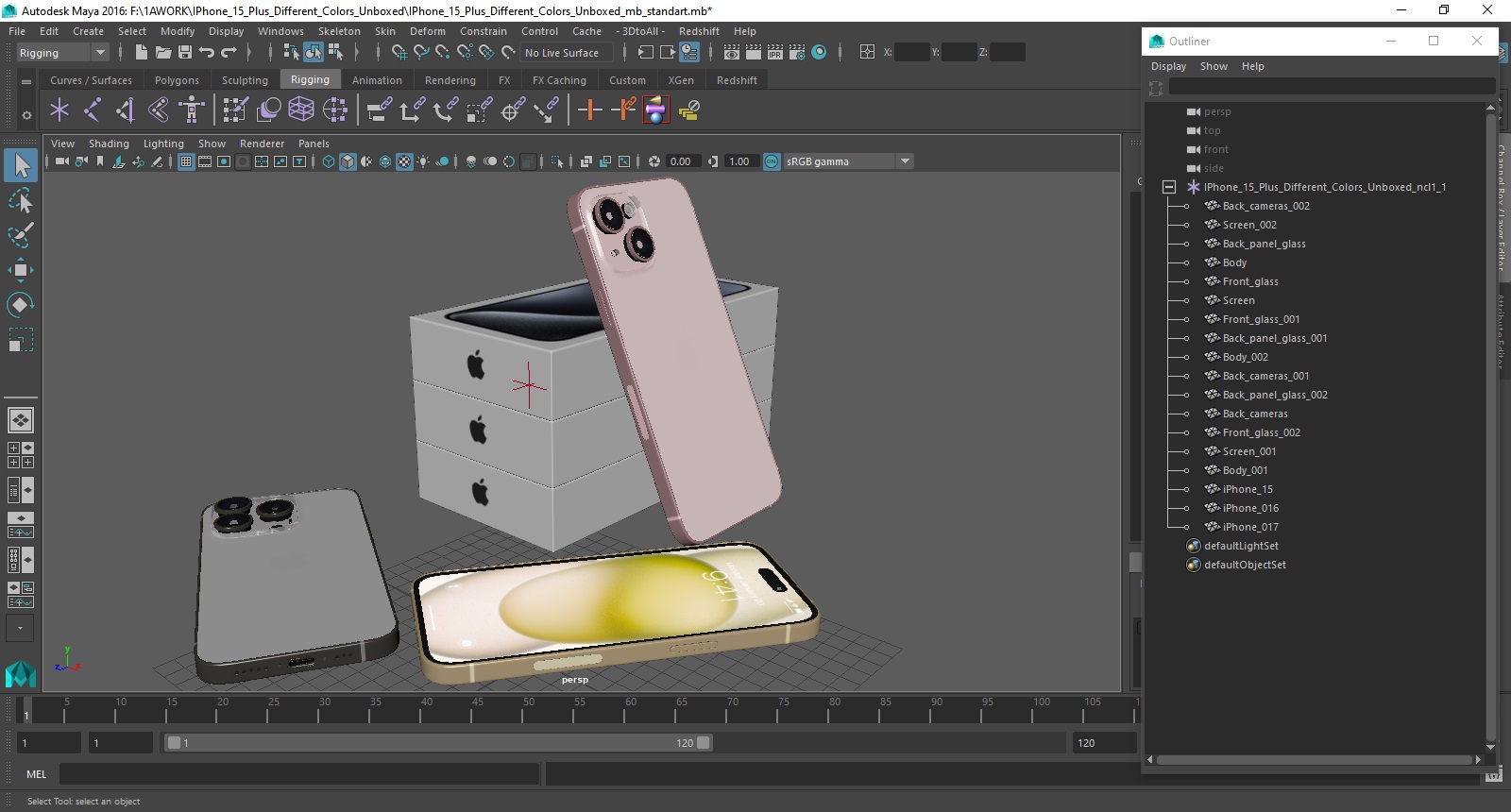Screen dimensions: 1511x812
Task: Open the viewport Panels menu
Action: click(314, 144)
